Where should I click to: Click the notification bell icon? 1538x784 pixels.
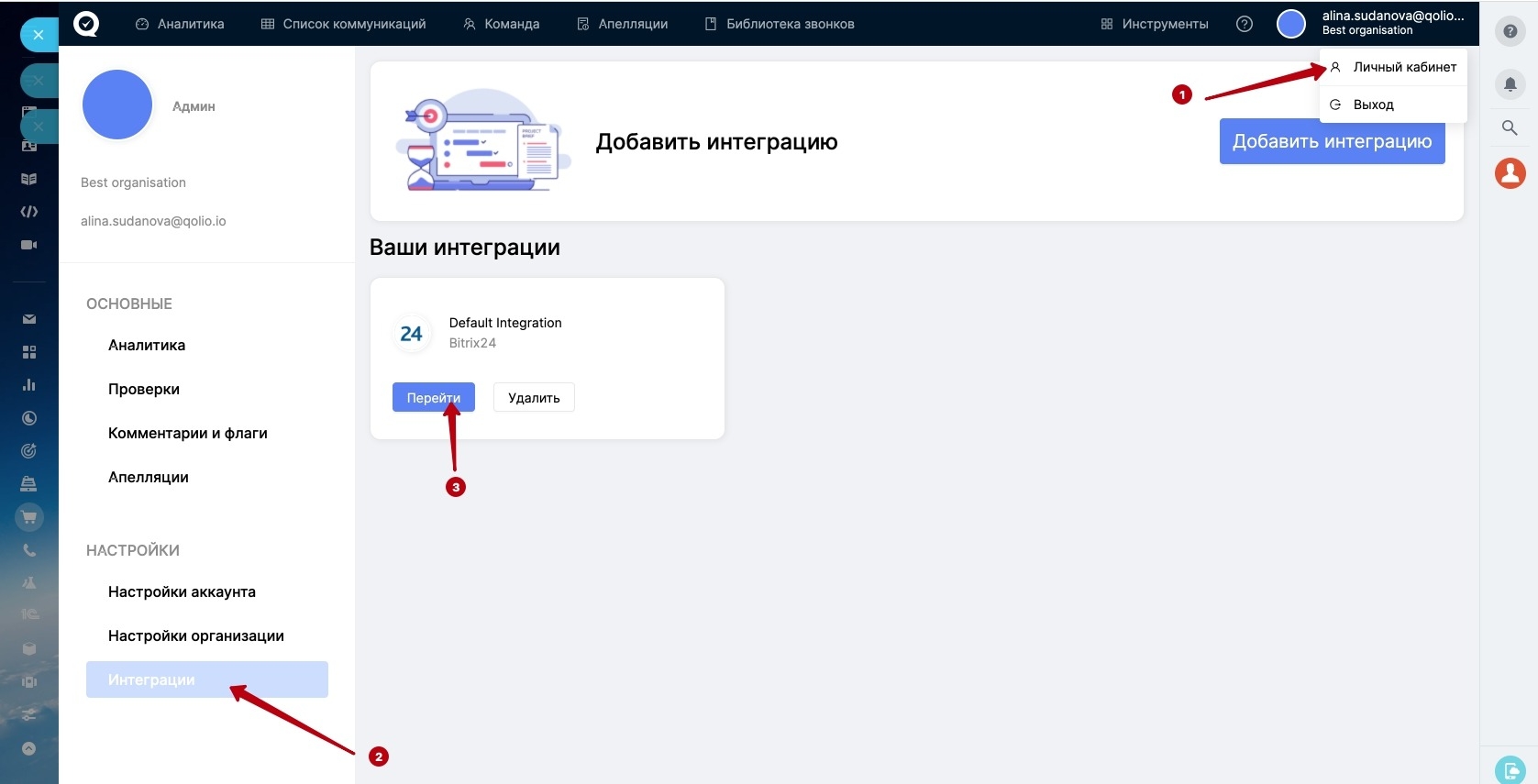pyautogui.click(x=1510, y=85)
